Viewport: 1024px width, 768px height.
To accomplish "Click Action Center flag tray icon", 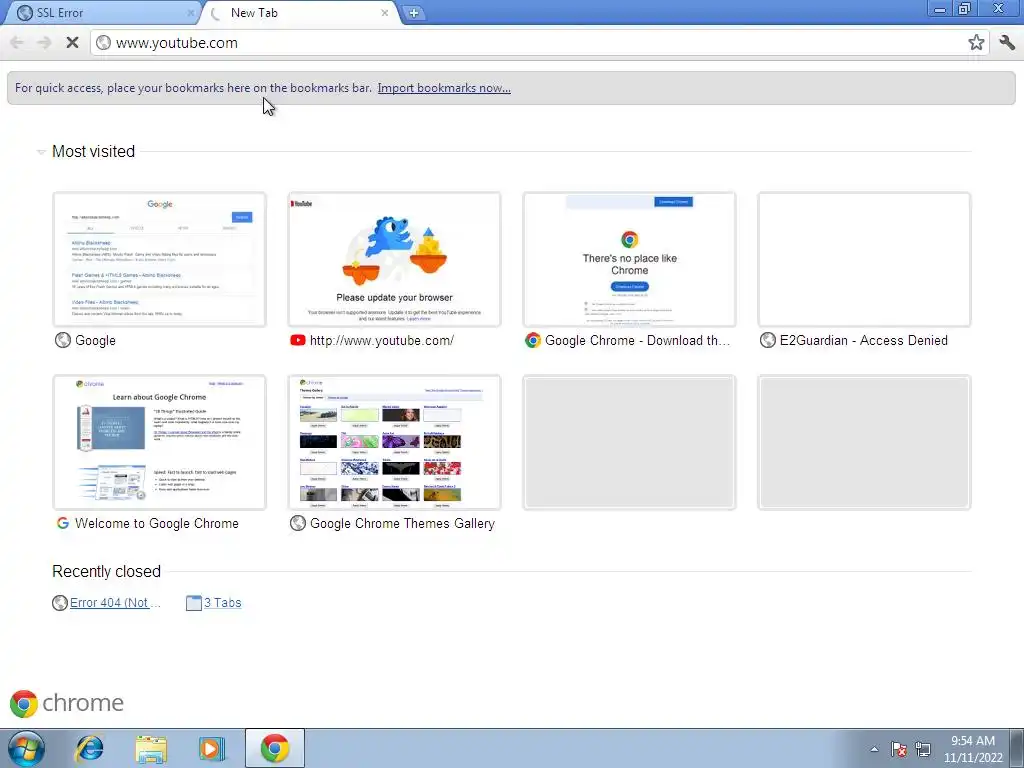I will [x=899, y=749].
